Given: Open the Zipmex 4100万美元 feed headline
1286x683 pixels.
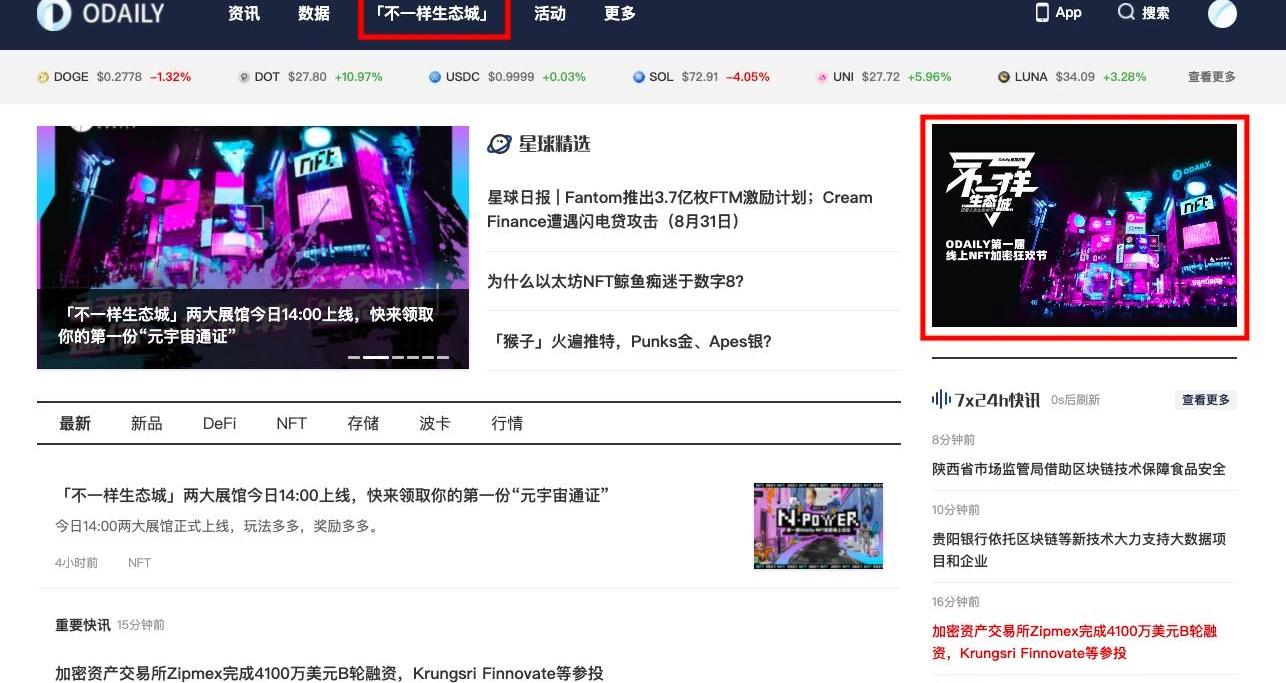Looking at the screenshot, I should (x=329, y=674).
